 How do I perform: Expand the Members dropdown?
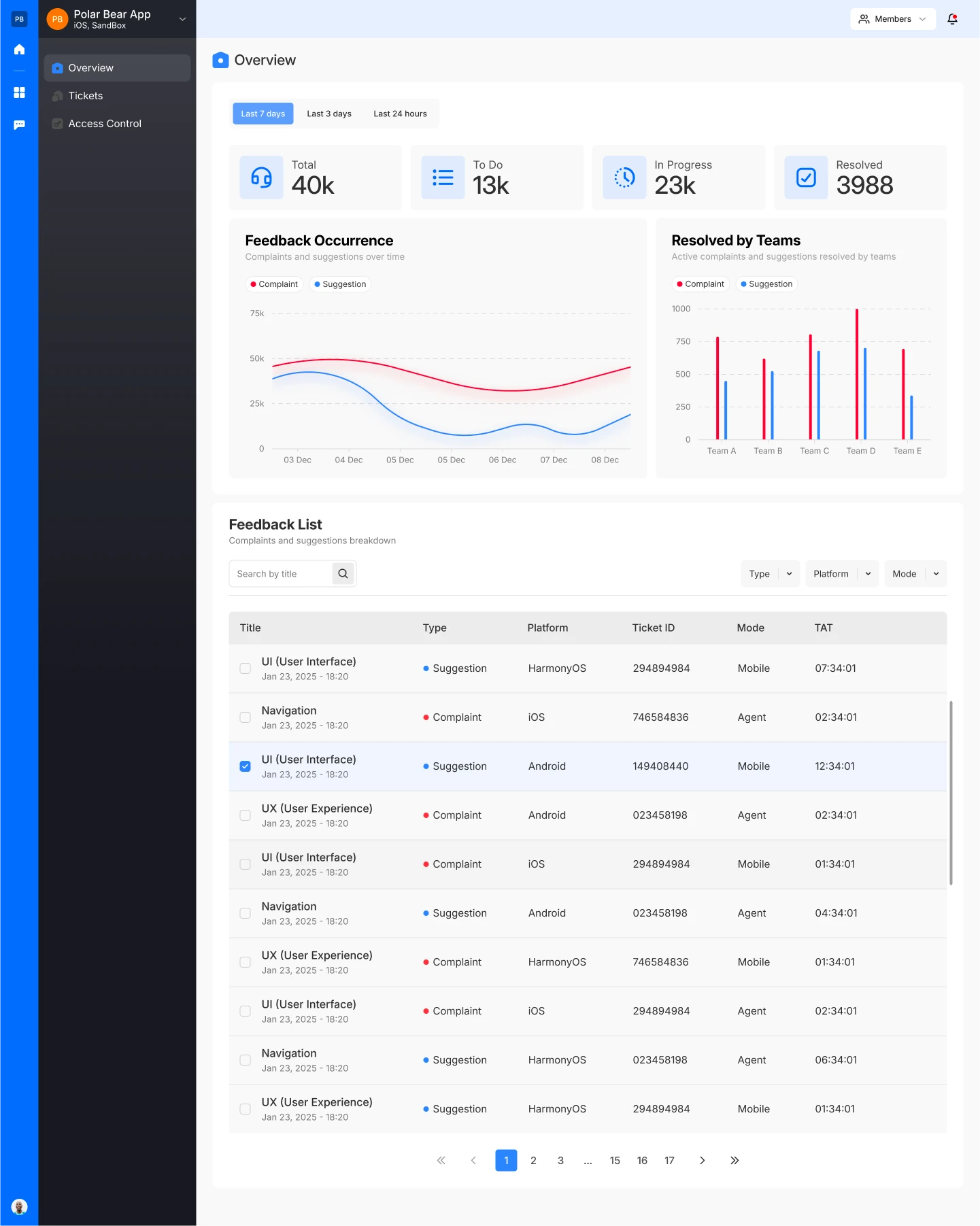(x=892, y=19)
